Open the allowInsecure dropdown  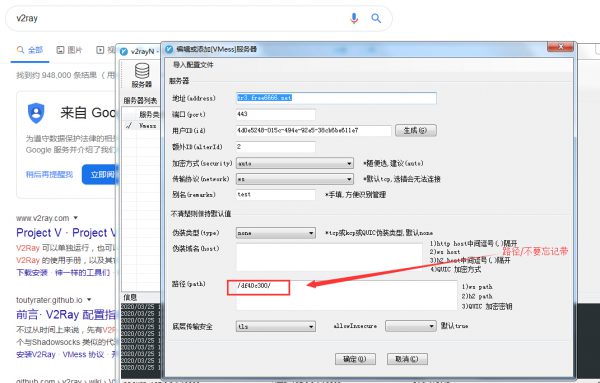tap(411, 326)
